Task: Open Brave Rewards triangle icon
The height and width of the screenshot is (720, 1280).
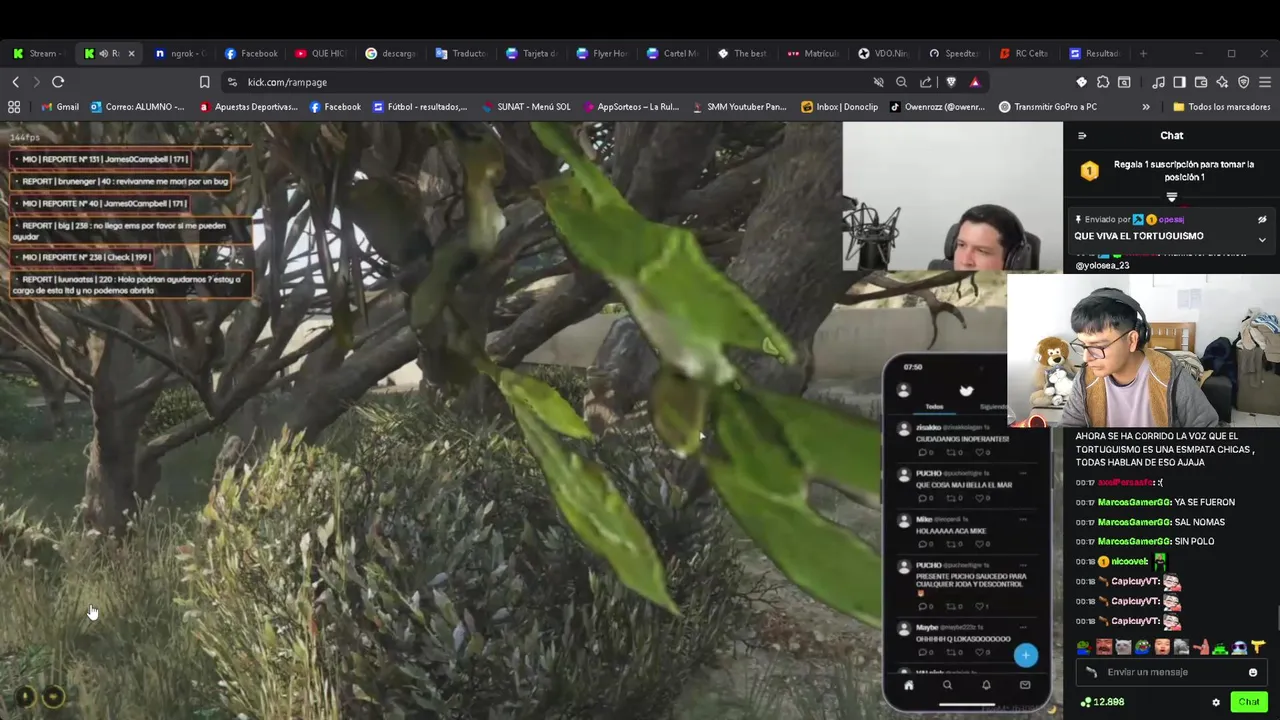Action: pyautogui.click(x=975, y=82)
